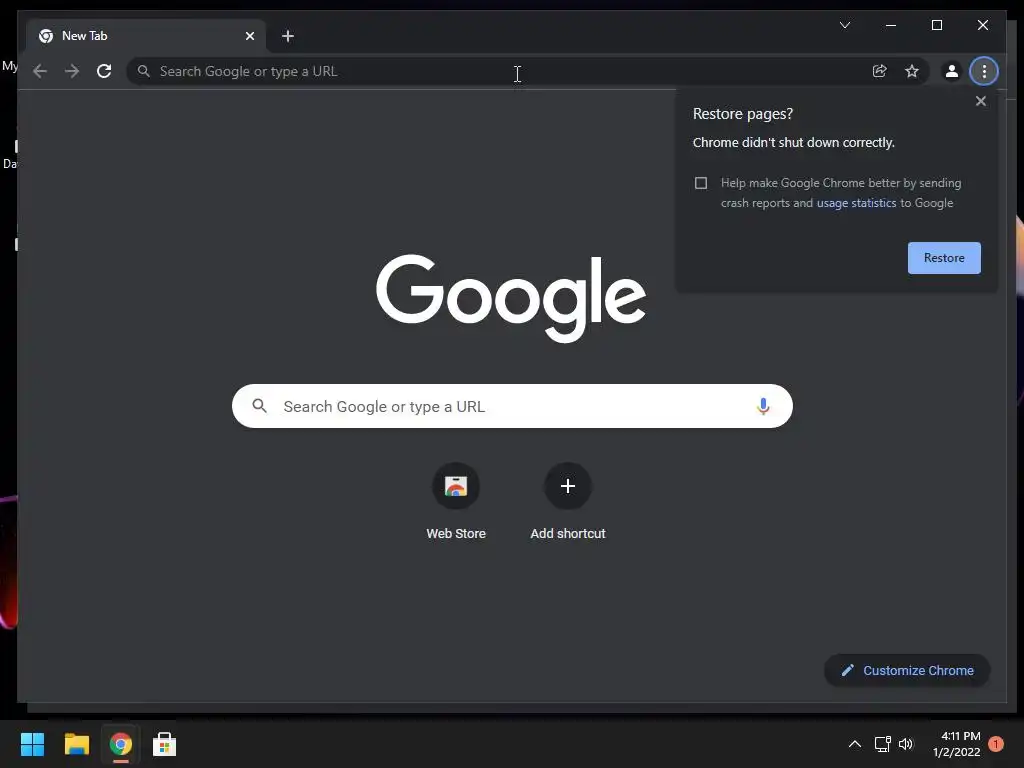Open the Windows Start menu

tap(32, 744)
